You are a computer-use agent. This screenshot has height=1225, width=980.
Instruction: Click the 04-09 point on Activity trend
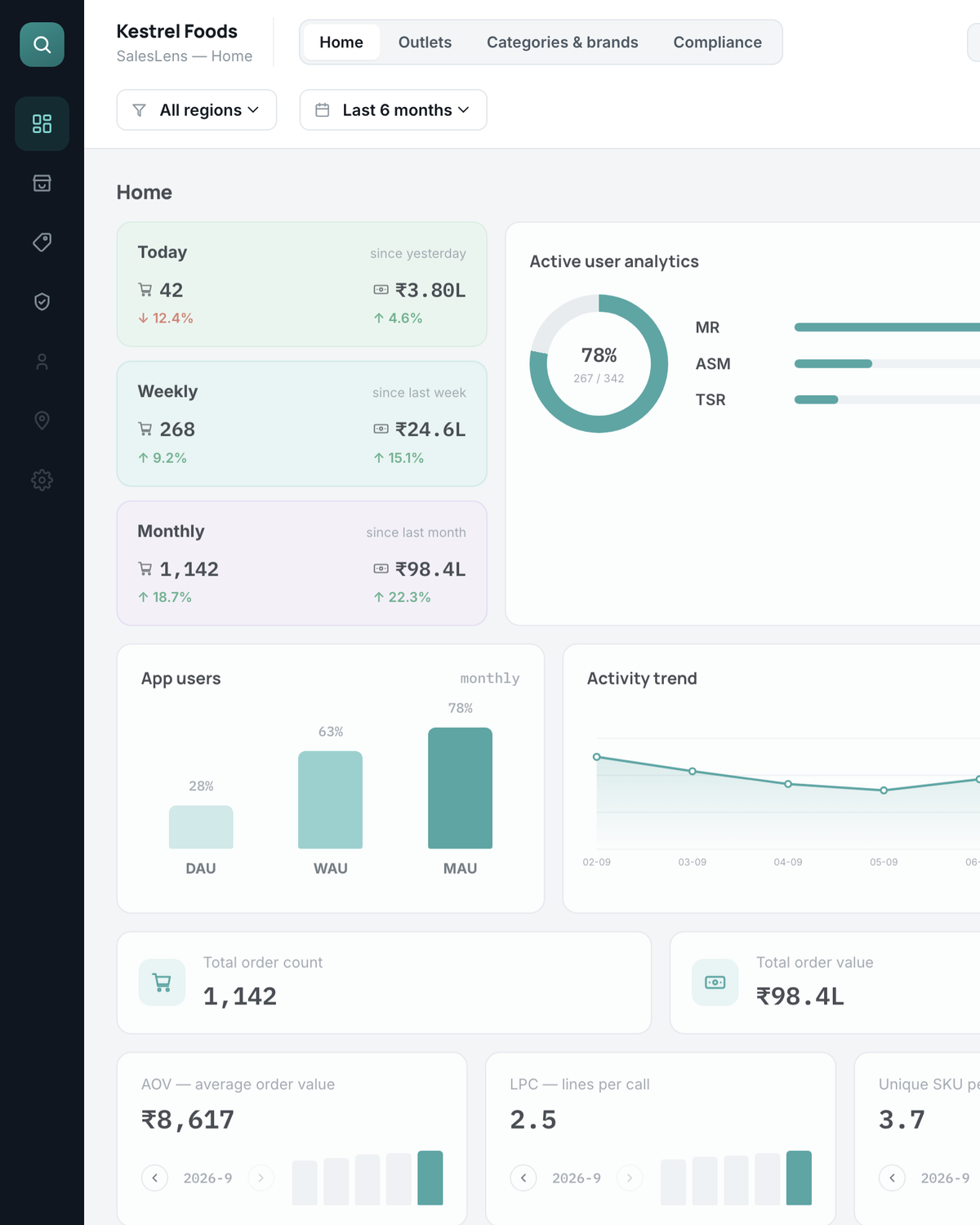click(x=788, y=784)
